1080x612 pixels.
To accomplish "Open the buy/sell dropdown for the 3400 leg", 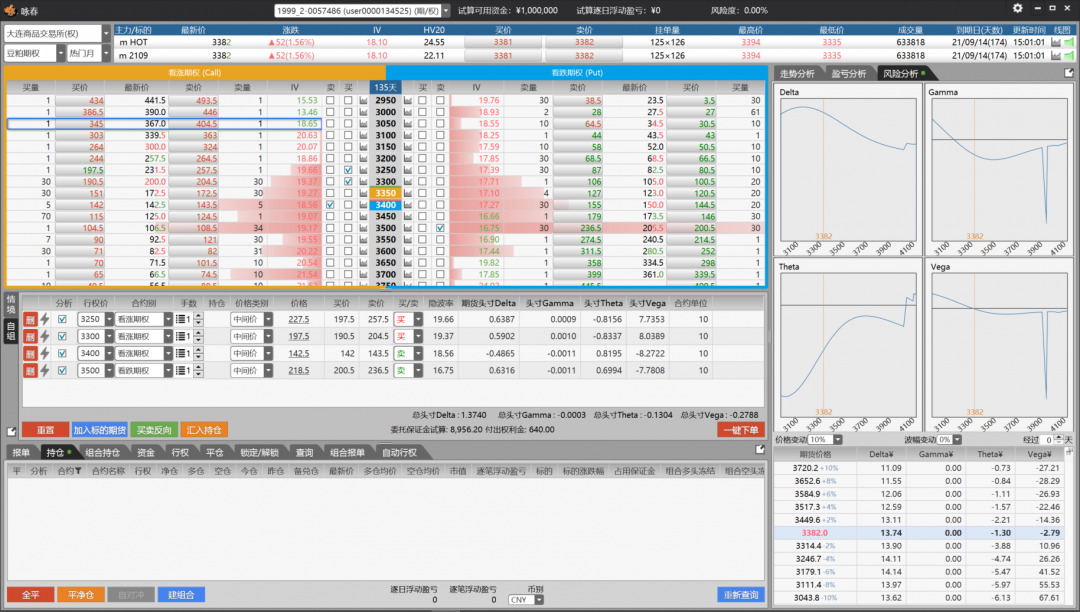I will click(x=417, y=353).
